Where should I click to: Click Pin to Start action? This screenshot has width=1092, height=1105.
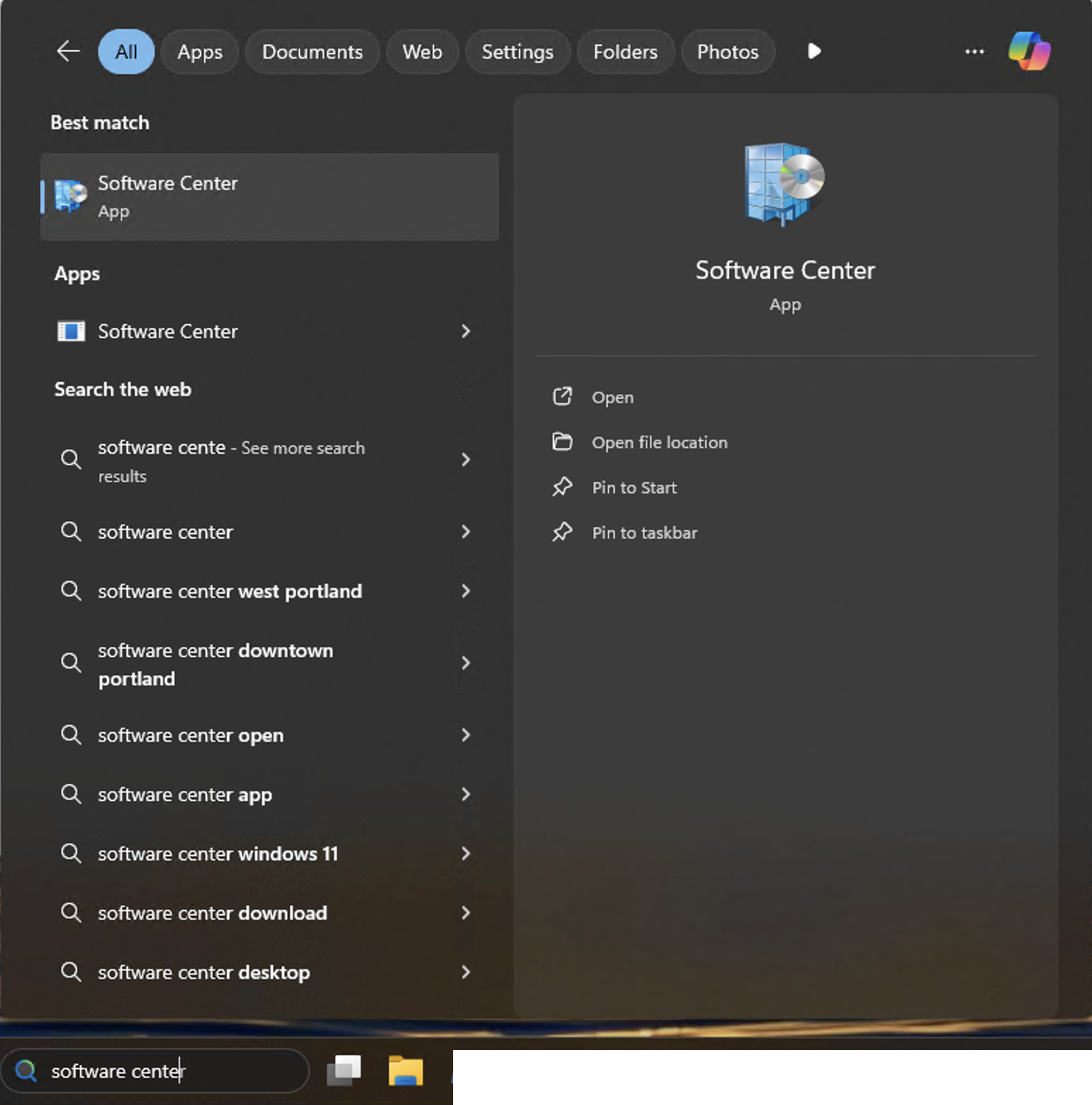[634, 488]
